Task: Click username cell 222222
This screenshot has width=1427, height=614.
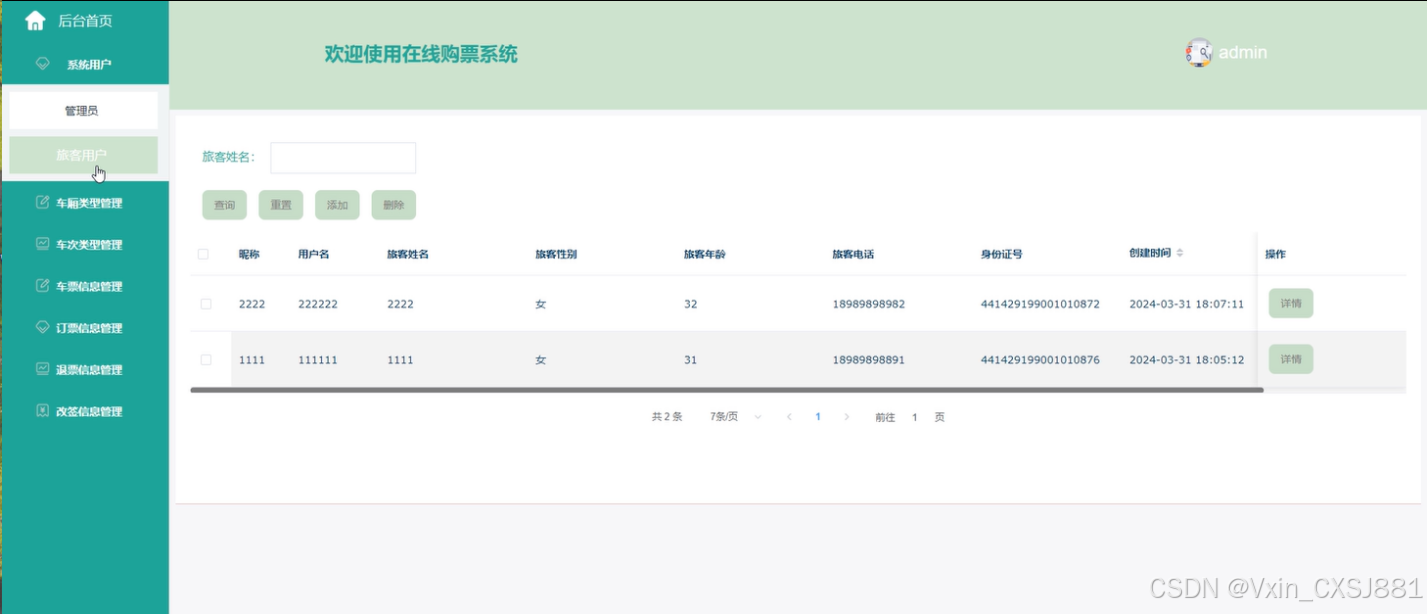Action: click(x=318, y=304)
